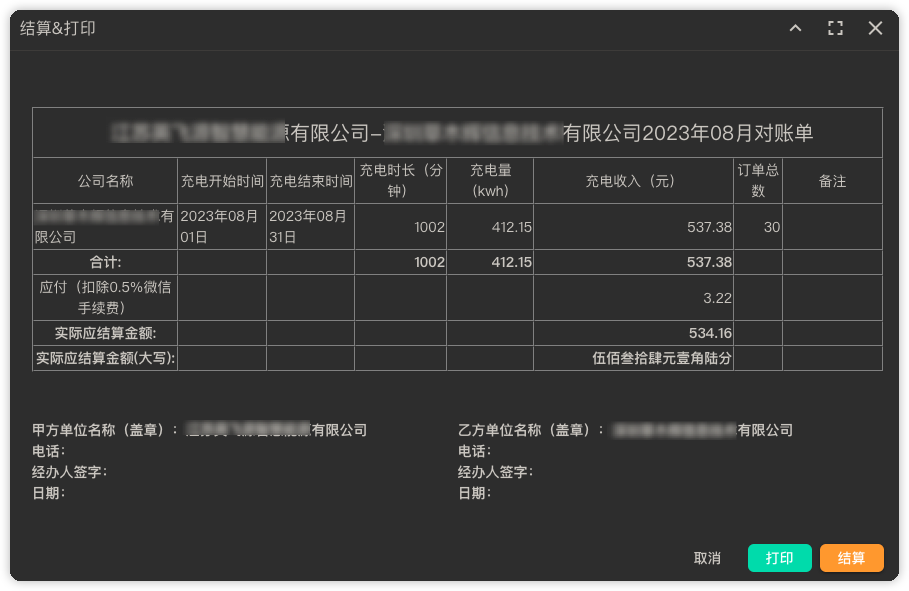The width and height of the screenshot is (909, 591).
Task: Toggle fullscreen mode for the dialog
Action: coord(835,28)
